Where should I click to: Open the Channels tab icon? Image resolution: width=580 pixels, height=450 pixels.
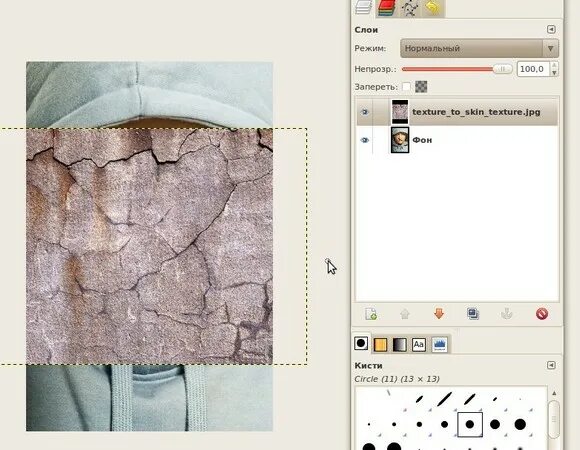[x=387, y=8]
